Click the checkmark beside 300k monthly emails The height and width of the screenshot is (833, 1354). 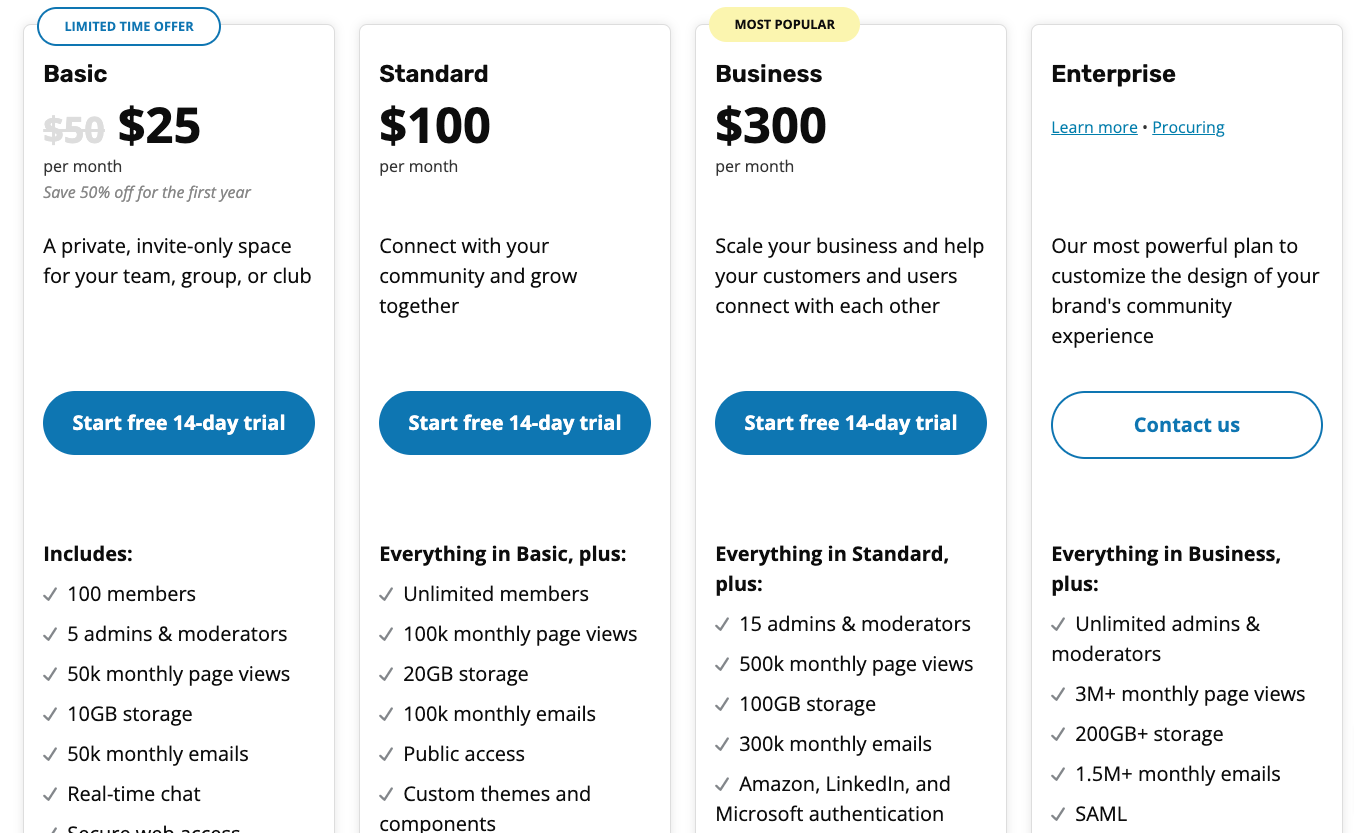point(721,744)
